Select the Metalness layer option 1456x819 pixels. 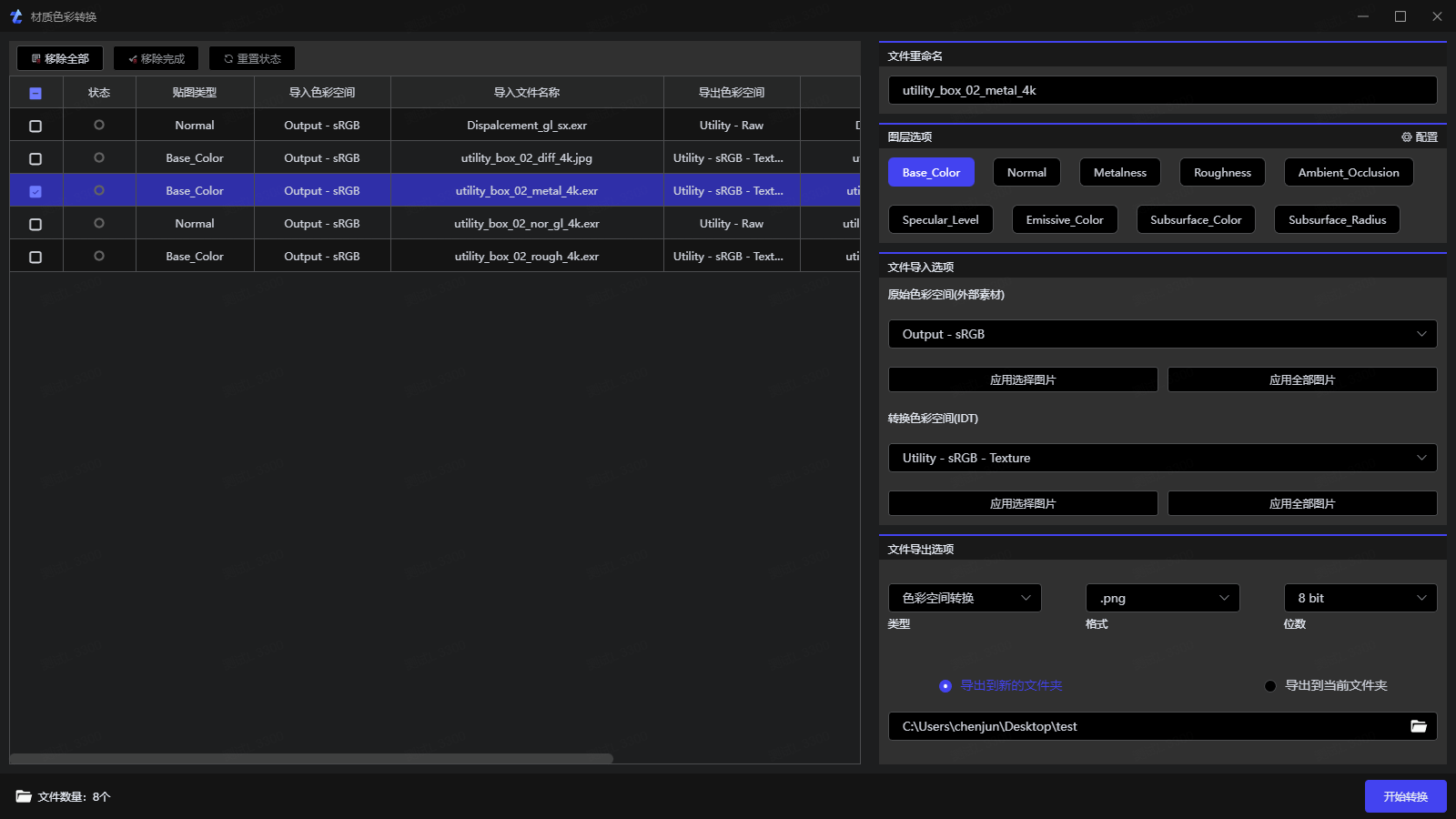point(1119,172)
